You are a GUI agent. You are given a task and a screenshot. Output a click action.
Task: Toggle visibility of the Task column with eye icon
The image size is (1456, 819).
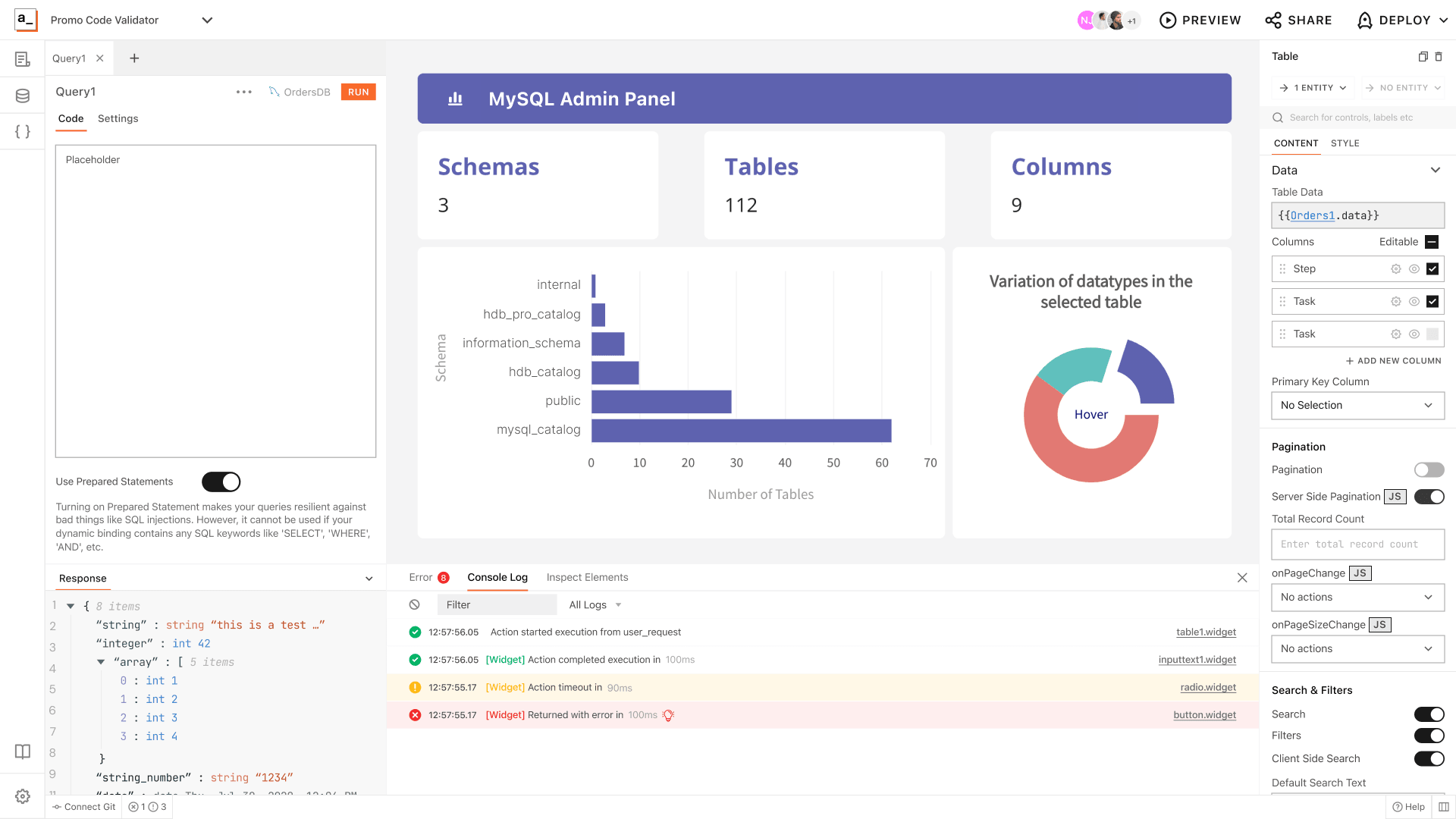[x=1414, y=301]
